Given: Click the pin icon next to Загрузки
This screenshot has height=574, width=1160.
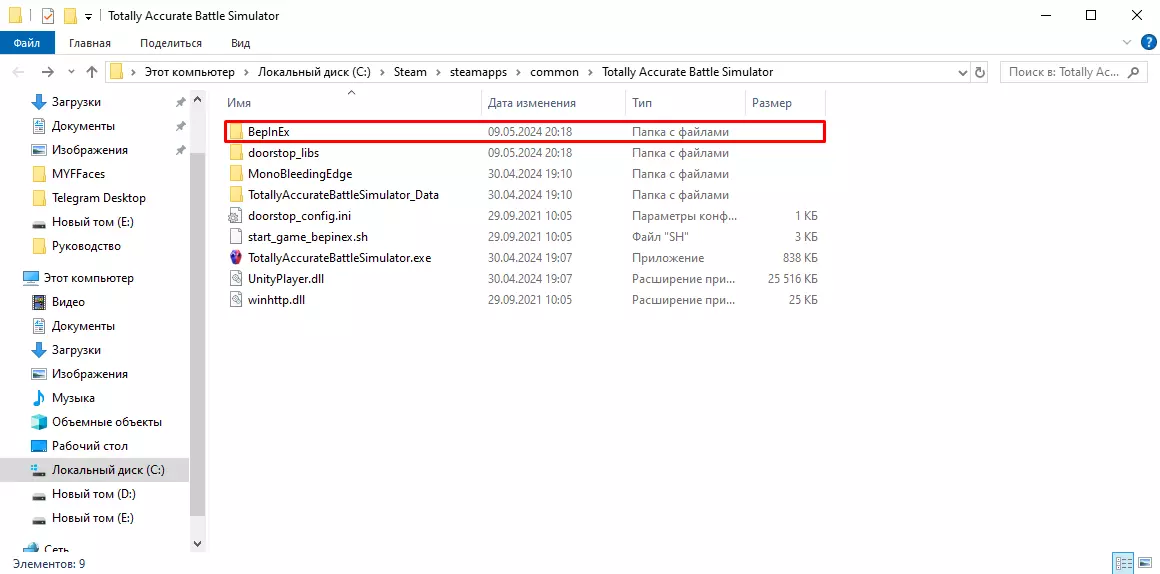Looking at the screenshot, I should pyautogui.click(x=180, y=102).
